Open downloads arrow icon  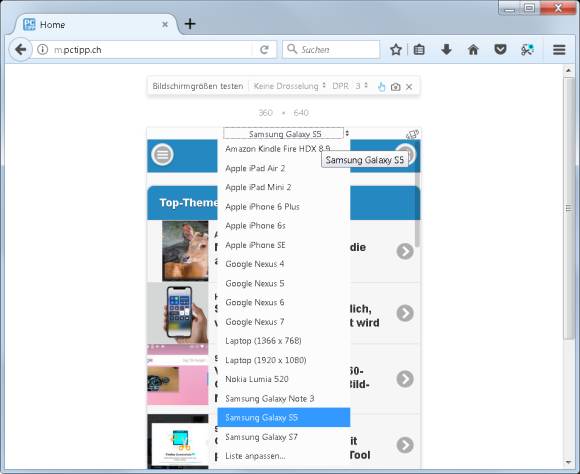tap(446, 50)
